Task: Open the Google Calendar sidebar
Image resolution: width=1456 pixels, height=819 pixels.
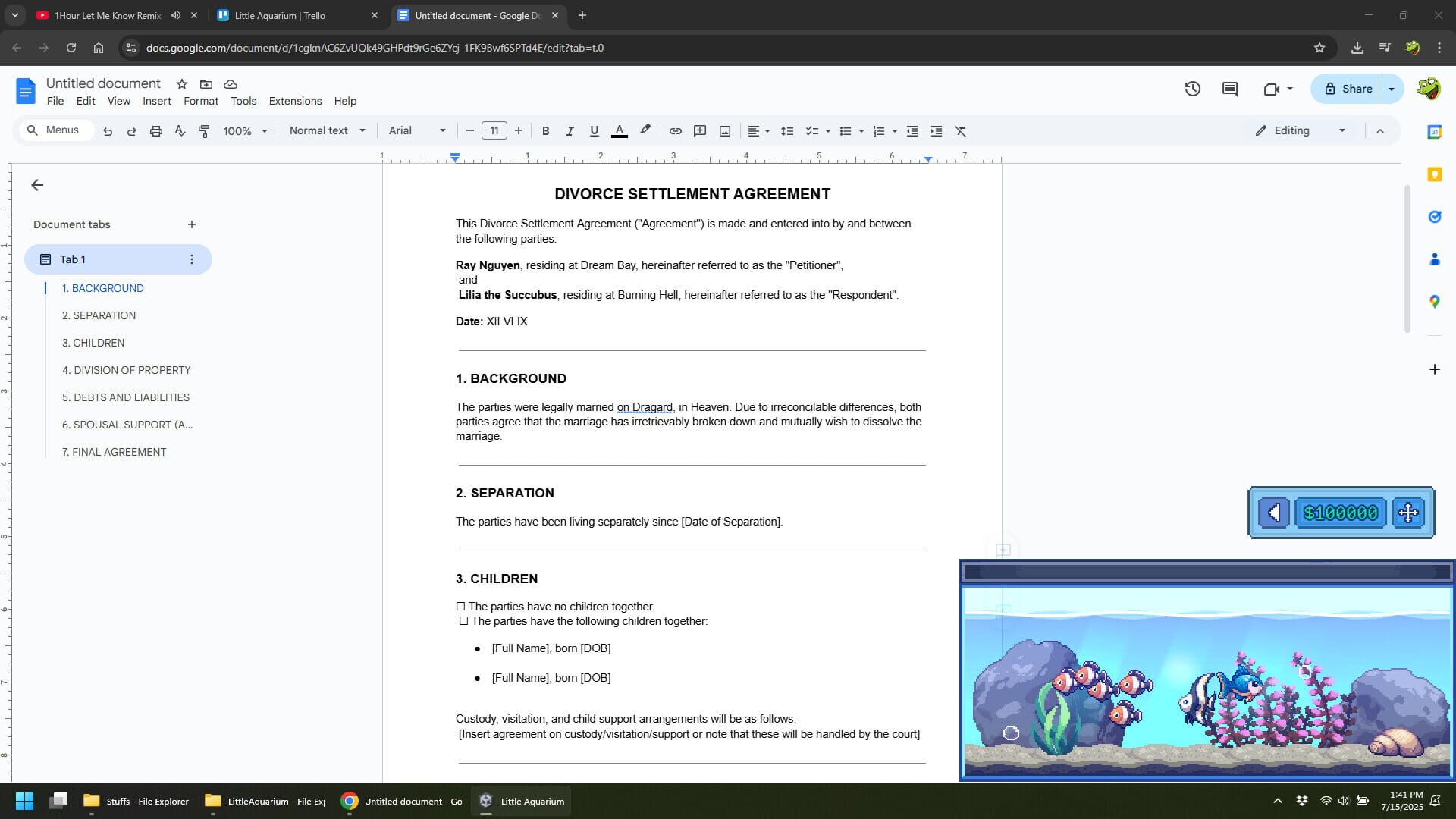Action: click(x=1435, y=130)
